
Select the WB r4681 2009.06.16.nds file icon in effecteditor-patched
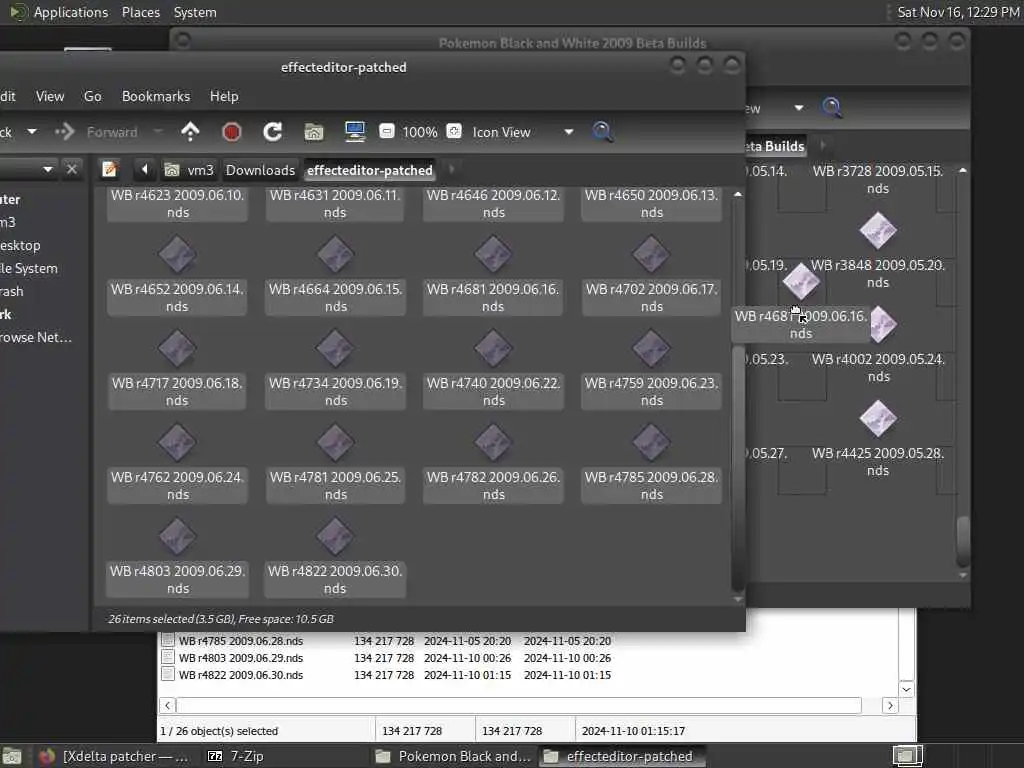[493, 255]
